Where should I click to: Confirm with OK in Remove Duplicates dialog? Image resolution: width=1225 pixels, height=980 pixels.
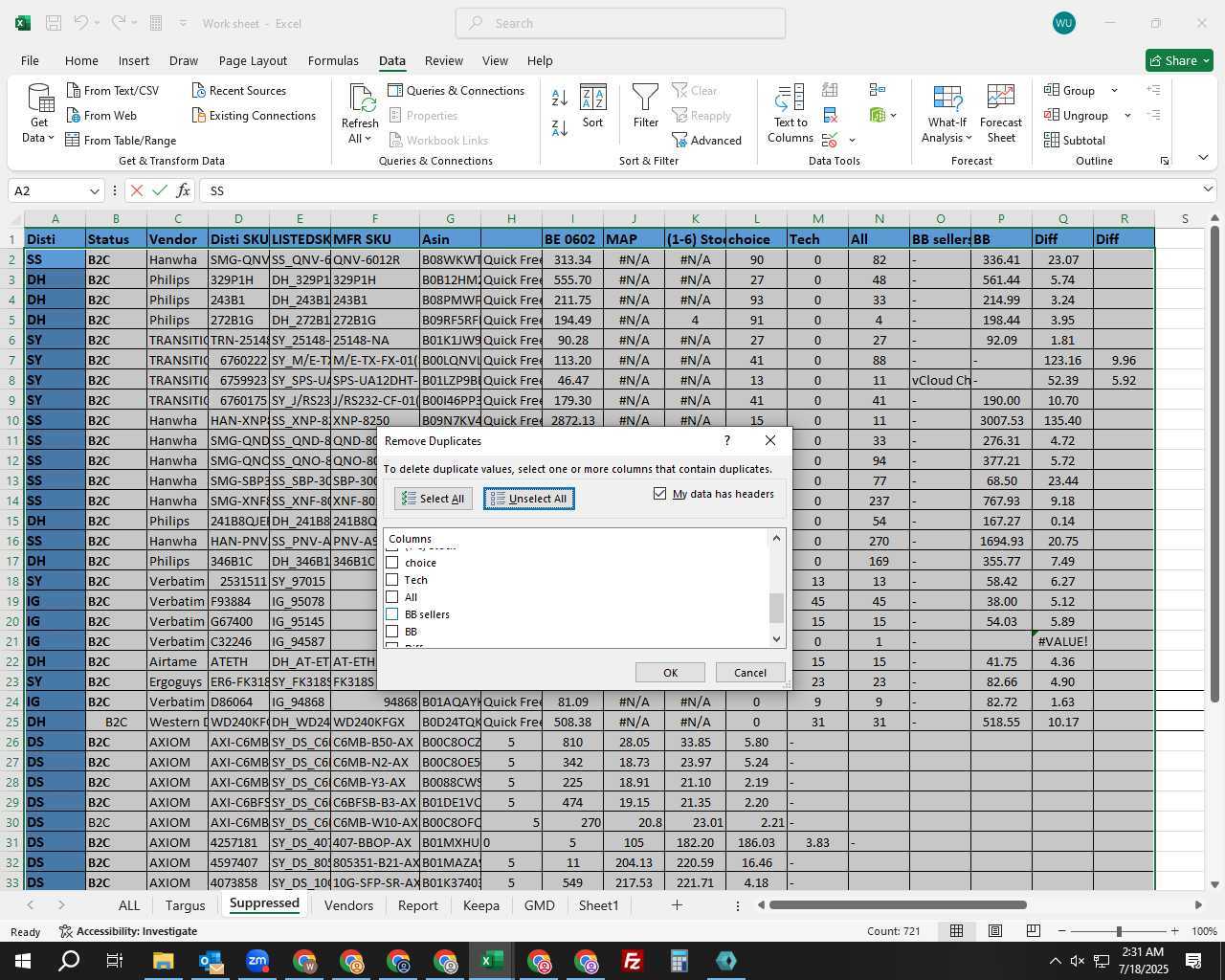(x=670, y=673)
